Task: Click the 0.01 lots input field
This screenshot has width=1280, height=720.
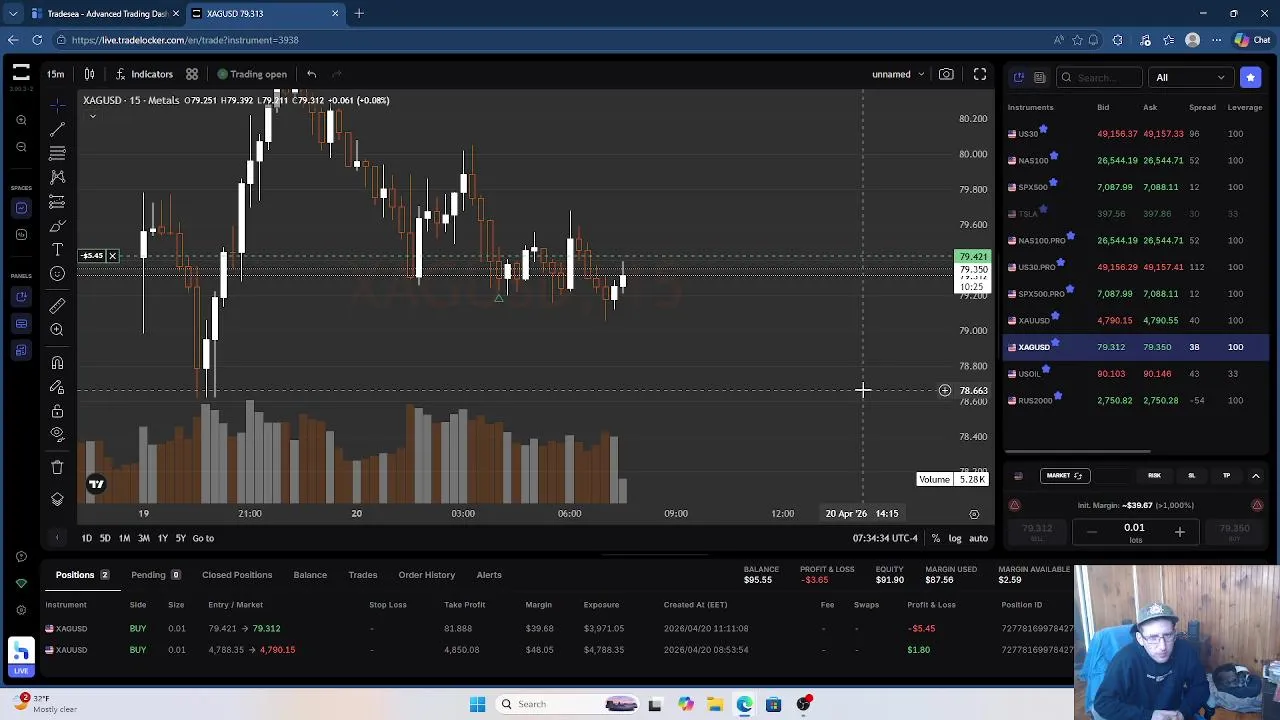Action: click(x=1134, y=532)
